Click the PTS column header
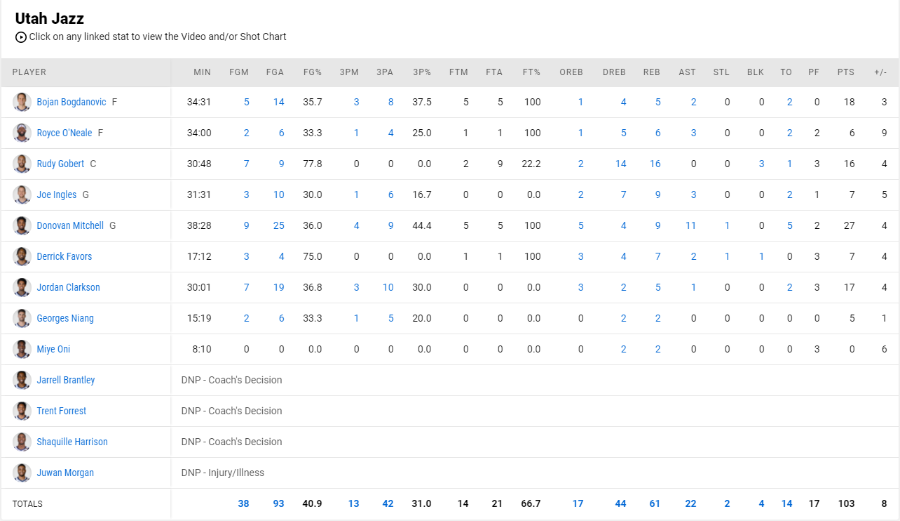 click(846, 72)
